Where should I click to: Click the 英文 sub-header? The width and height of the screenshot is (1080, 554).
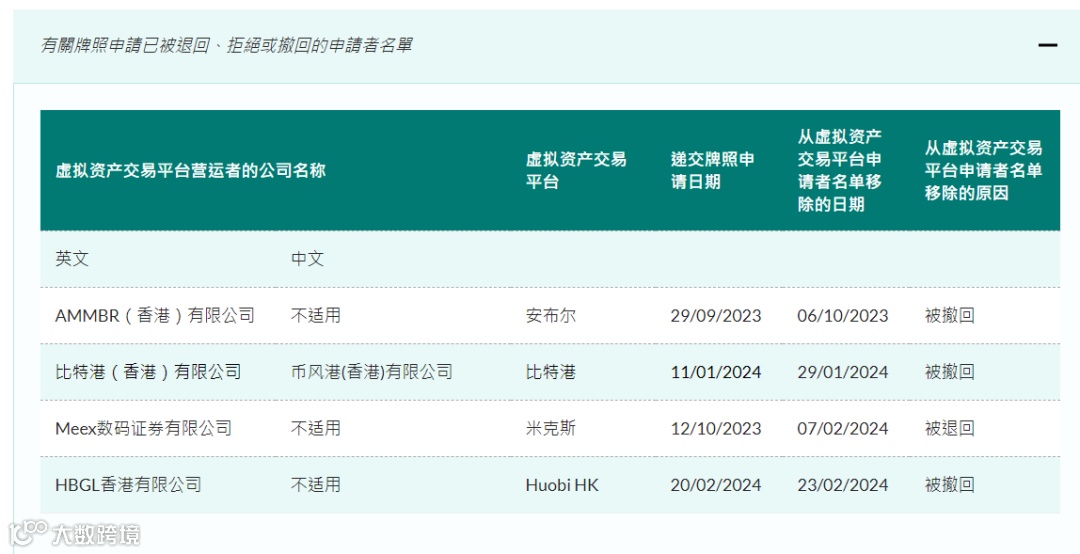pyautogui.click(x=72, y=259)
